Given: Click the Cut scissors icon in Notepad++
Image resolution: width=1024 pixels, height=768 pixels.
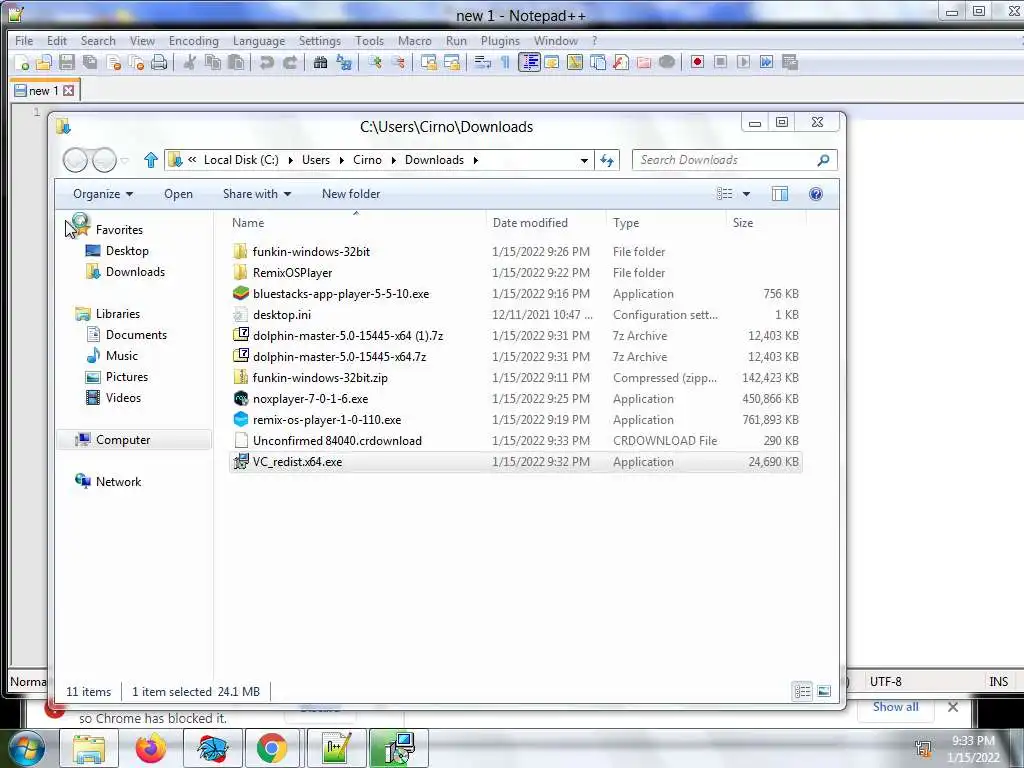Looking at the screenshot, I should (190, 62).
